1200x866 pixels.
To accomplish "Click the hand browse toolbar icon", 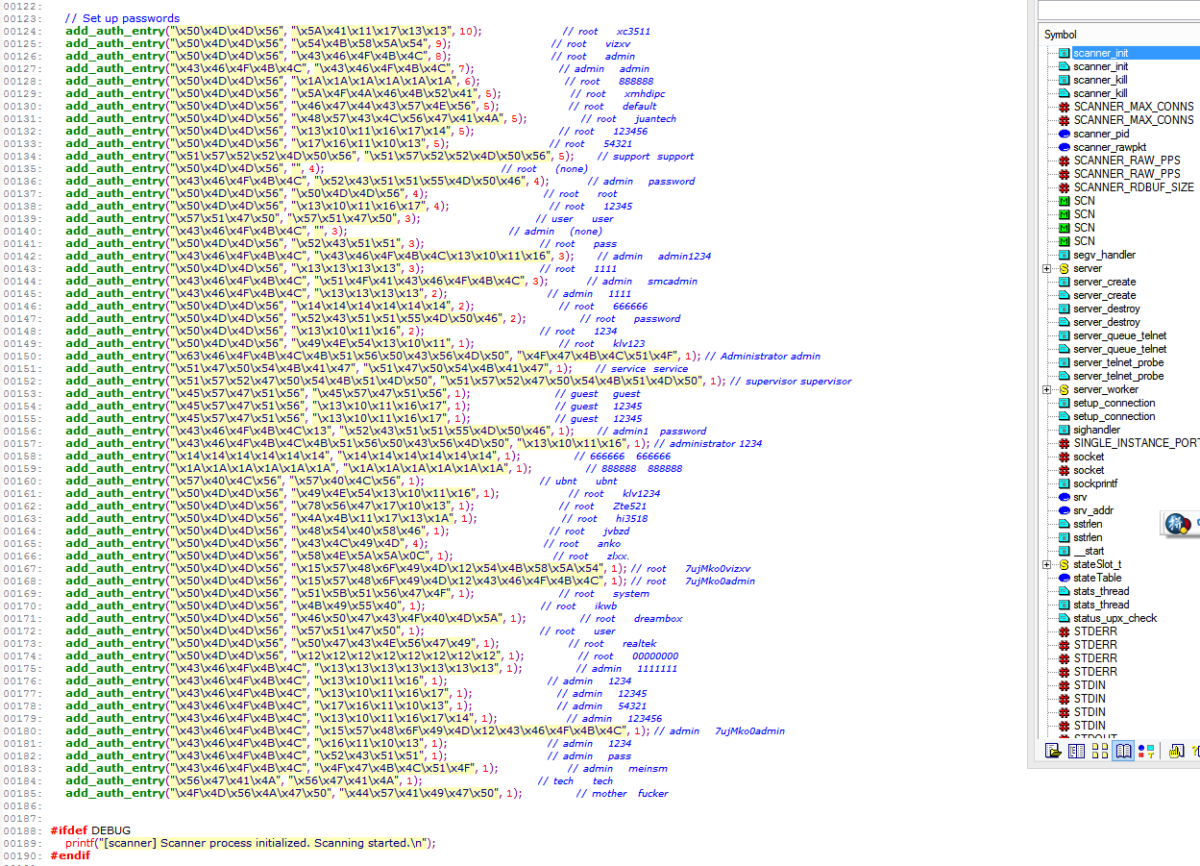I will pyautogui.click(x=1175, y=751).
